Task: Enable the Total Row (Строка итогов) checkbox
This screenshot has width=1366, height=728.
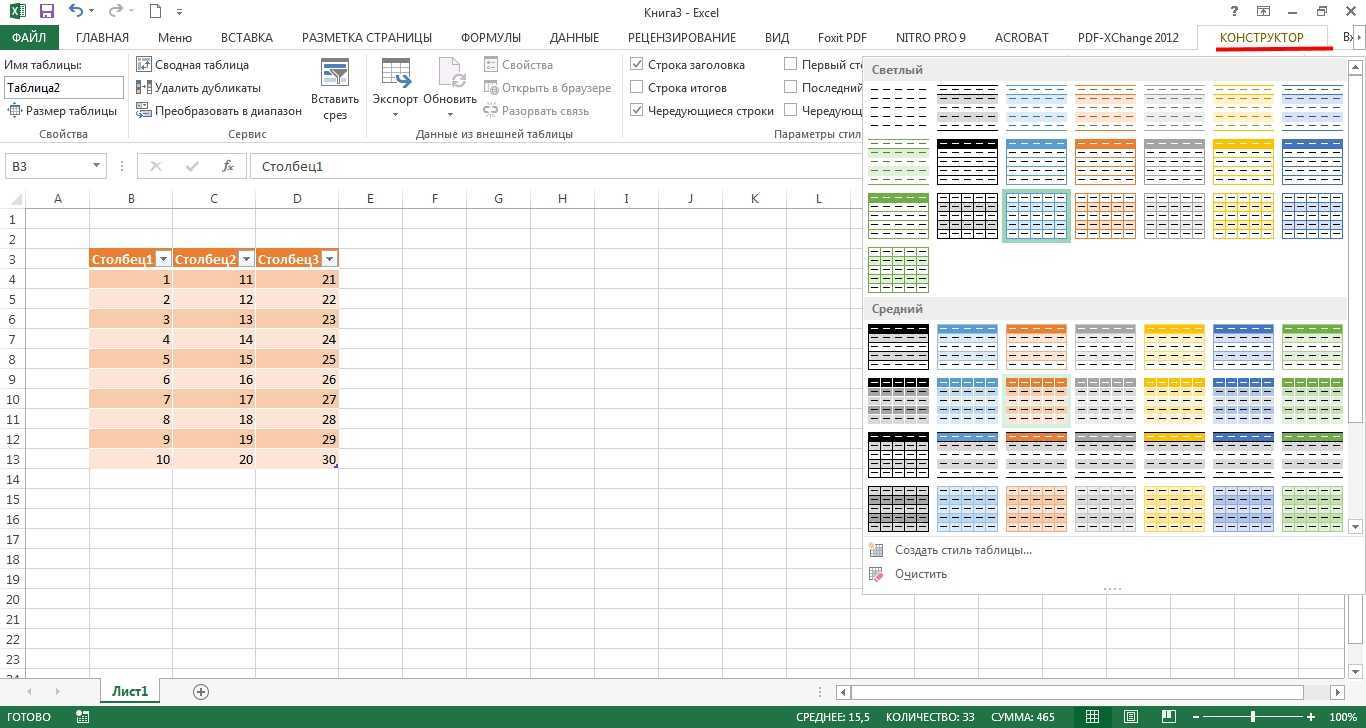Action: pos(637,88)
